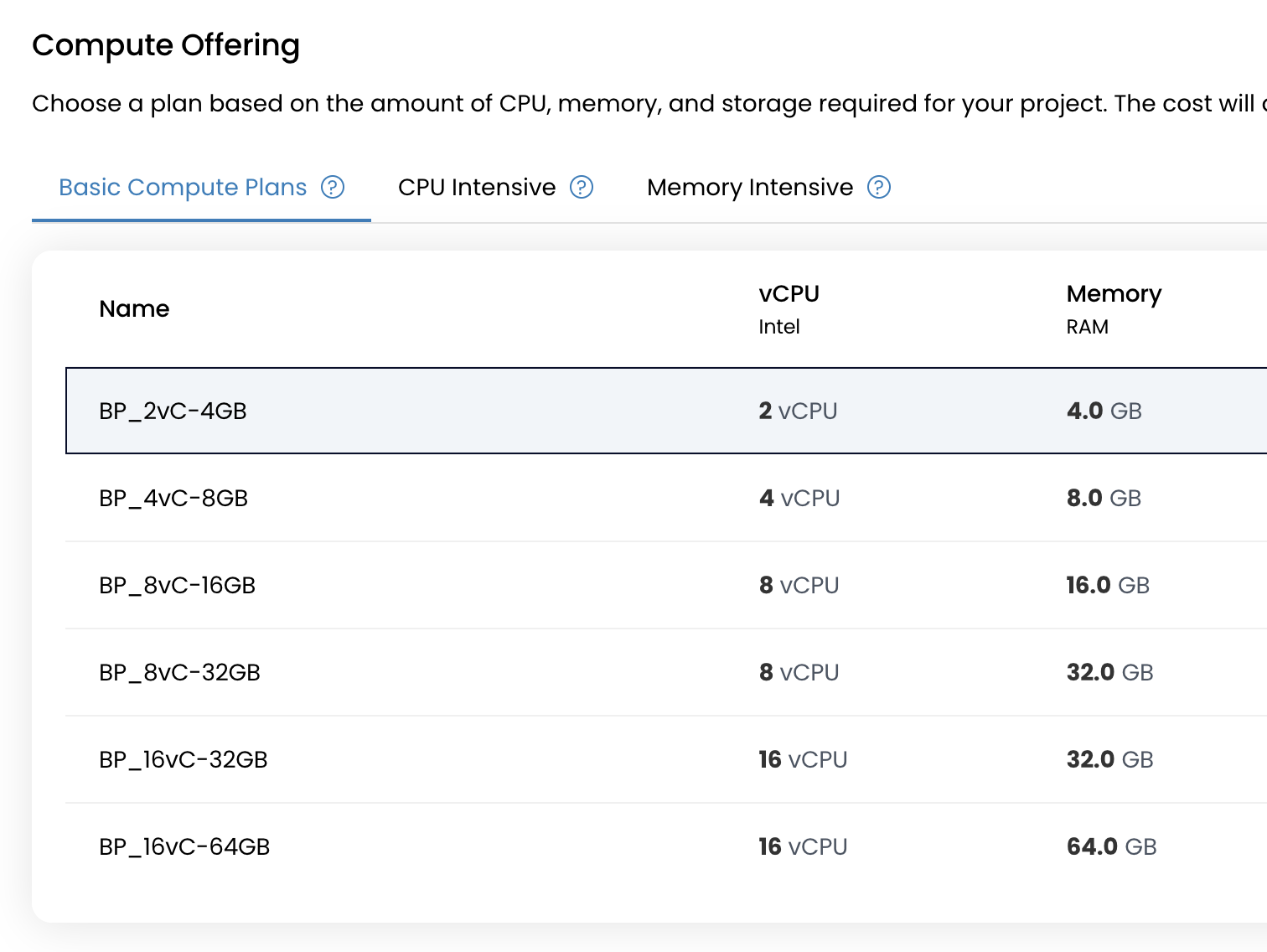This screenshot has width=1267, height=952.
Task: Open help icon beside CPU Intensive
Action: tap(582, 187)
